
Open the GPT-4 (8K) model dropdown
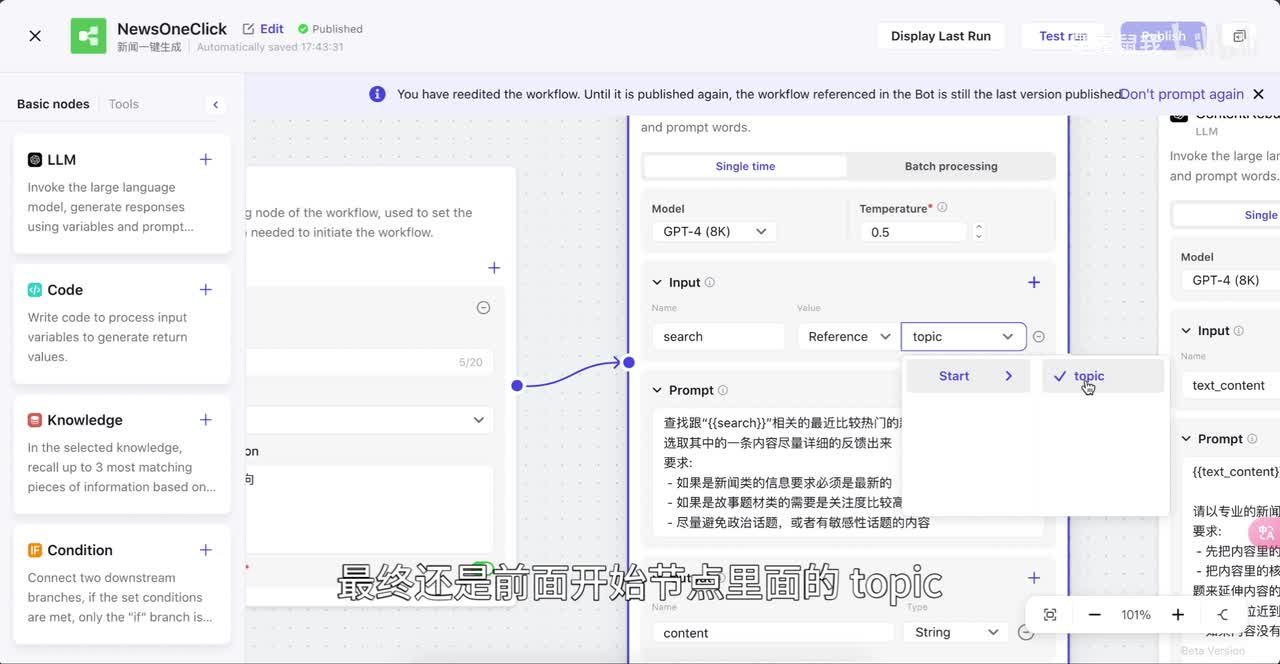click(714, 232)
